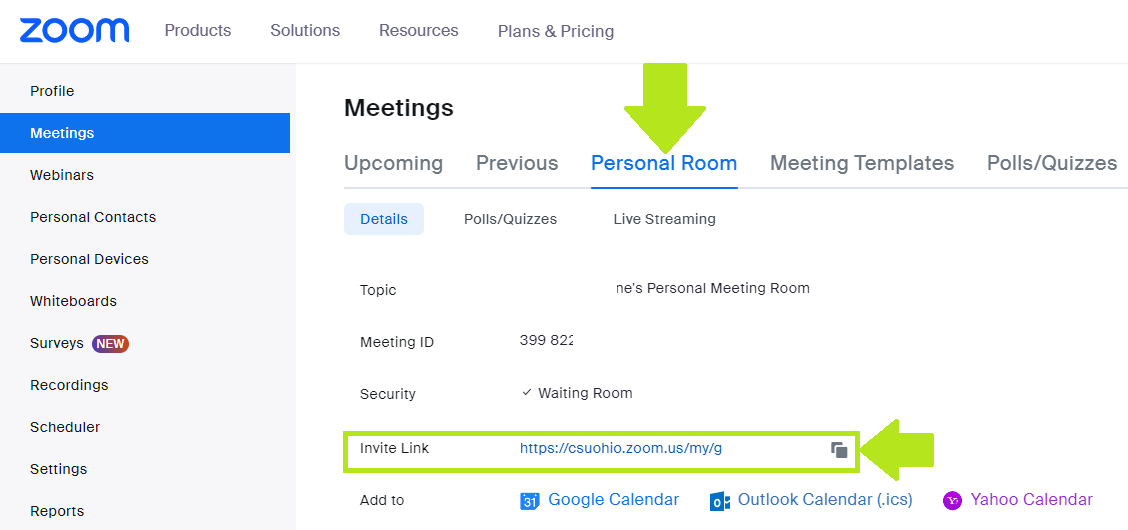The height and width of the screenshot is (530, 1128).
Task: Click the Outlook Calendar icon
Action: coord(719,501)
